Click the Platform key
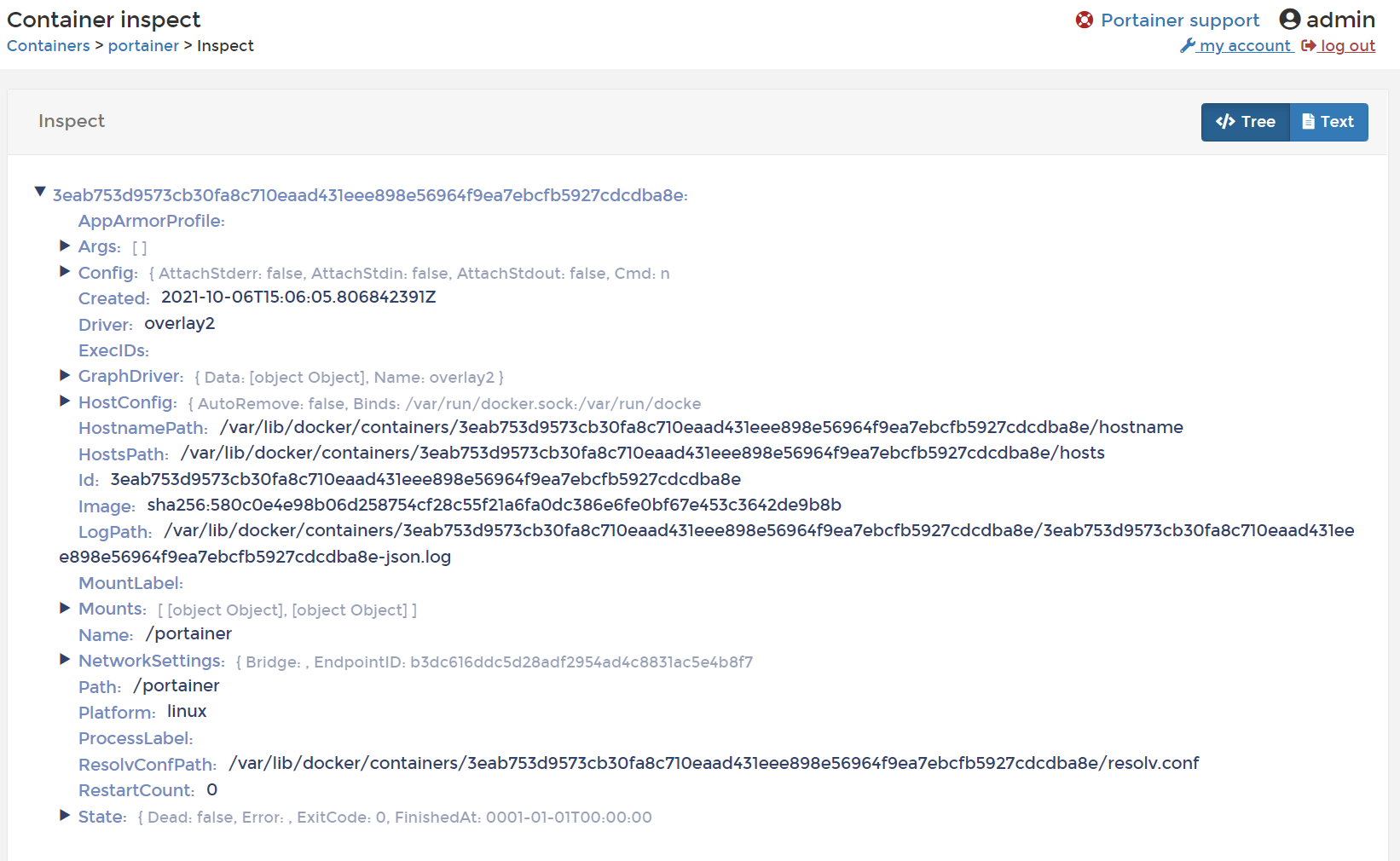1400x861 pixels. coord(117,713)
